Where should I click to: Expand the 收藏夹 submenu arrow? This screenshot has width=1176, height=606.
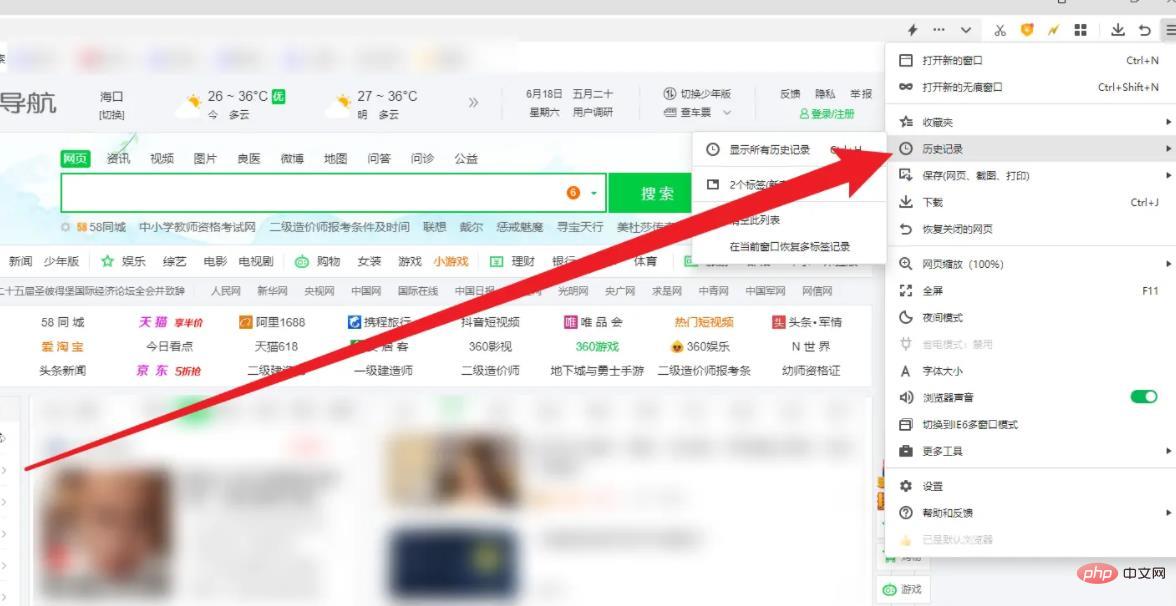pyautogui.click(x=1168, y=122)
